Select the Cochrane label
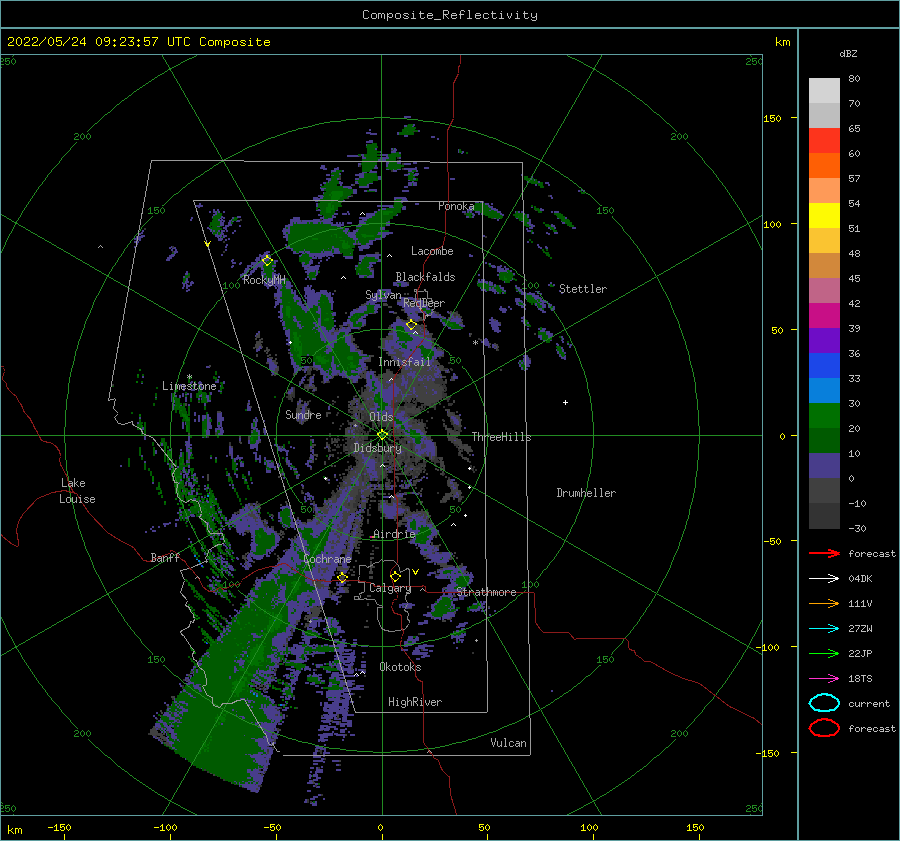This screenshot has width=900, height=841. 327,559
